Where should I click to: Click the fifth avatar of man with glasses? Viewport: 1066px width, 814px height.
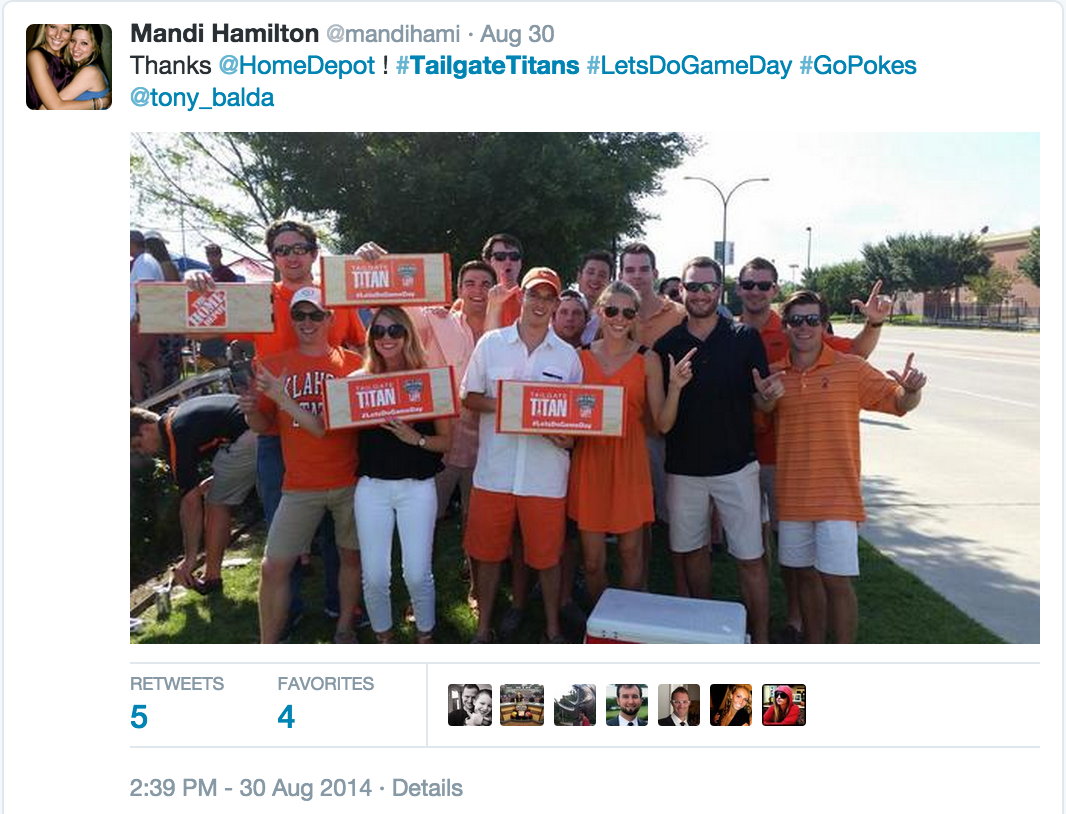tap(679, 705)
